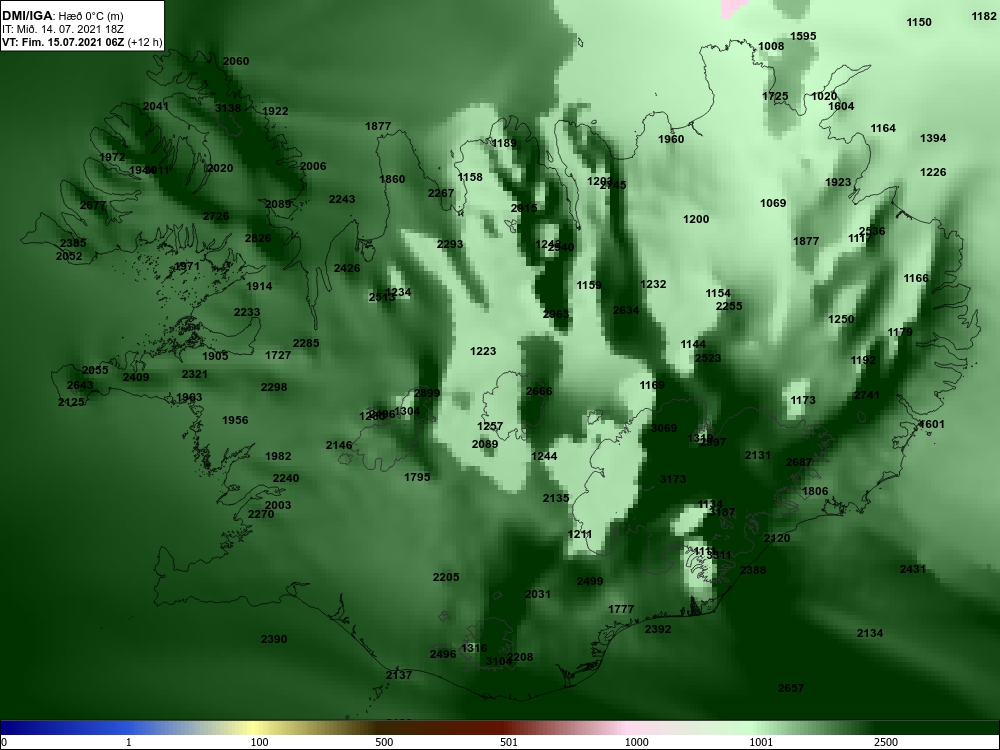Screen dimensions: 1000x750
Task: Click value 1595
Action: [803, 36]
